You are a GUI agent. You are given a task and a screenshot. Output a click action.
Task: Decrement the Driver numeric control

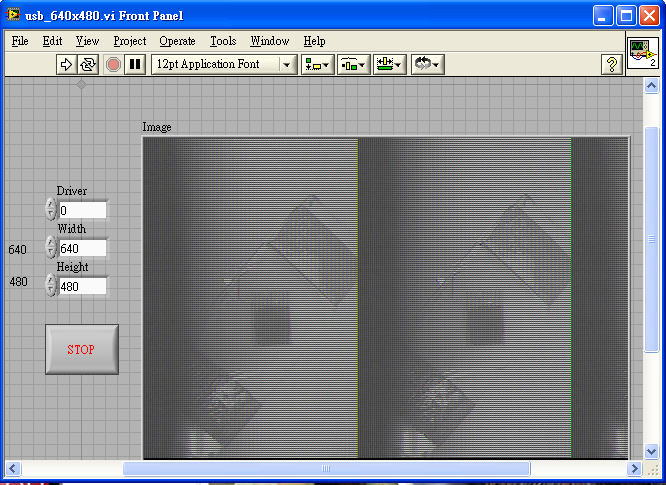[x=51, y=214]
